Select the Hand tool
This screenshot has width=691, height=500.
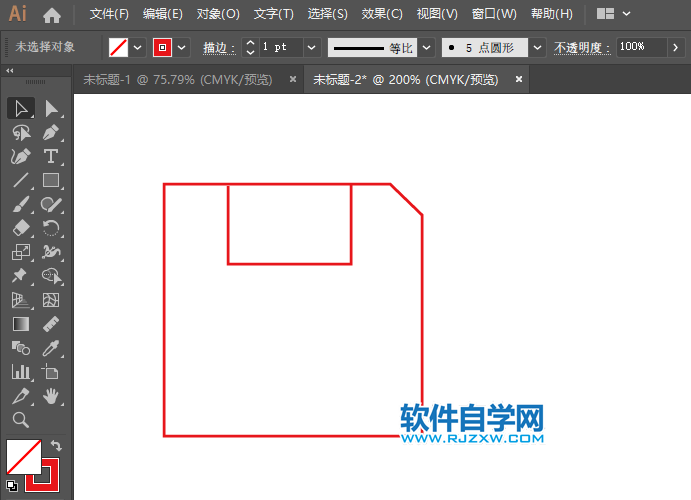(51, 396)
